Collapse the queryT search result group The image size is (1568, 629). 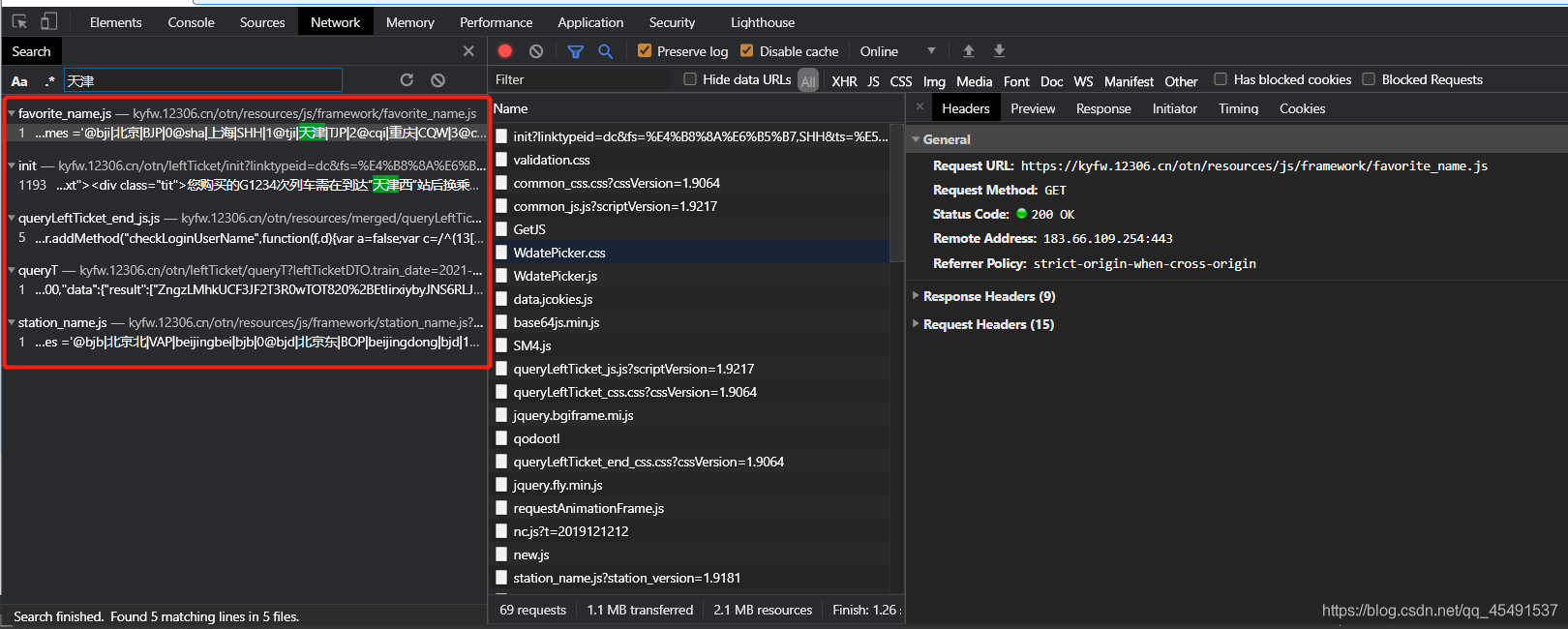pyautogui.click(x=12, y=270)
